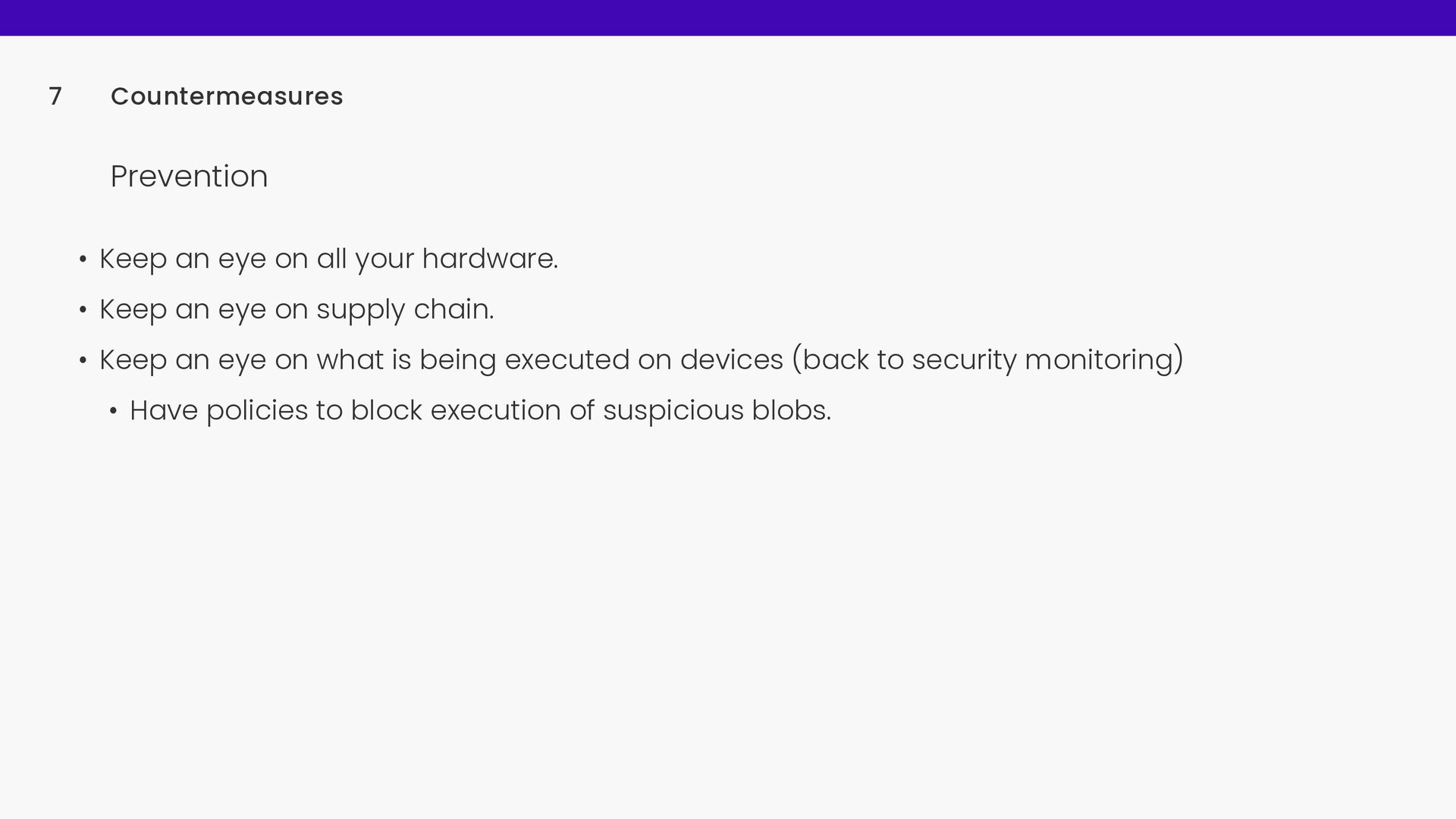
Task: Click the word 'chain.' in second bullet
Action: (x=453, y=310)
